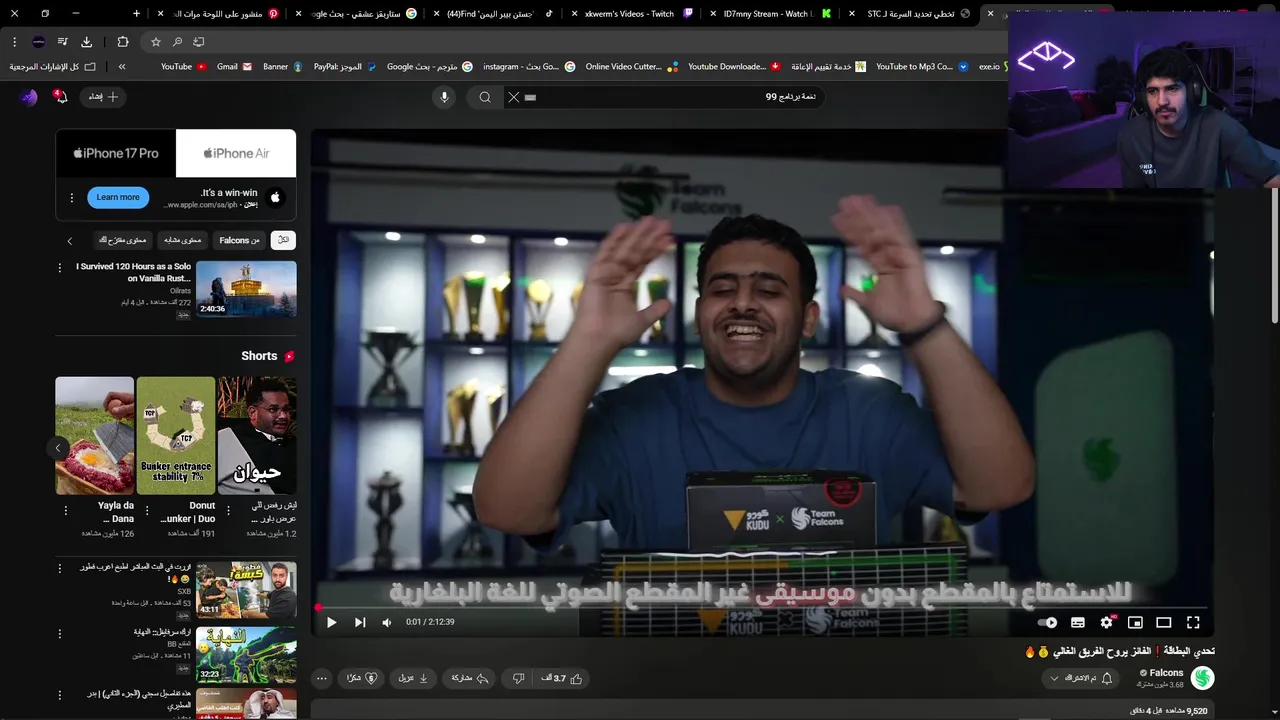
Task: Open the media control icon in Chrome toolbar
Action: [62, 42]
